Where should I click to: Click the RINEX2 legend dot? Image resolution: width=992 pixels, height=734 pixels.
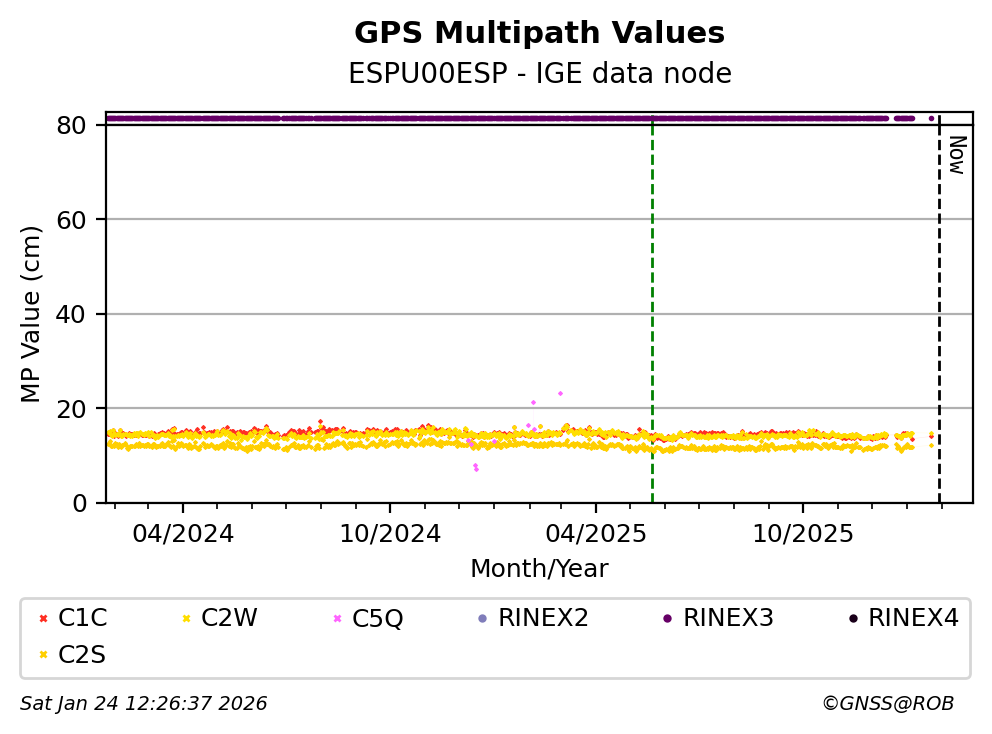coord(483,619)
